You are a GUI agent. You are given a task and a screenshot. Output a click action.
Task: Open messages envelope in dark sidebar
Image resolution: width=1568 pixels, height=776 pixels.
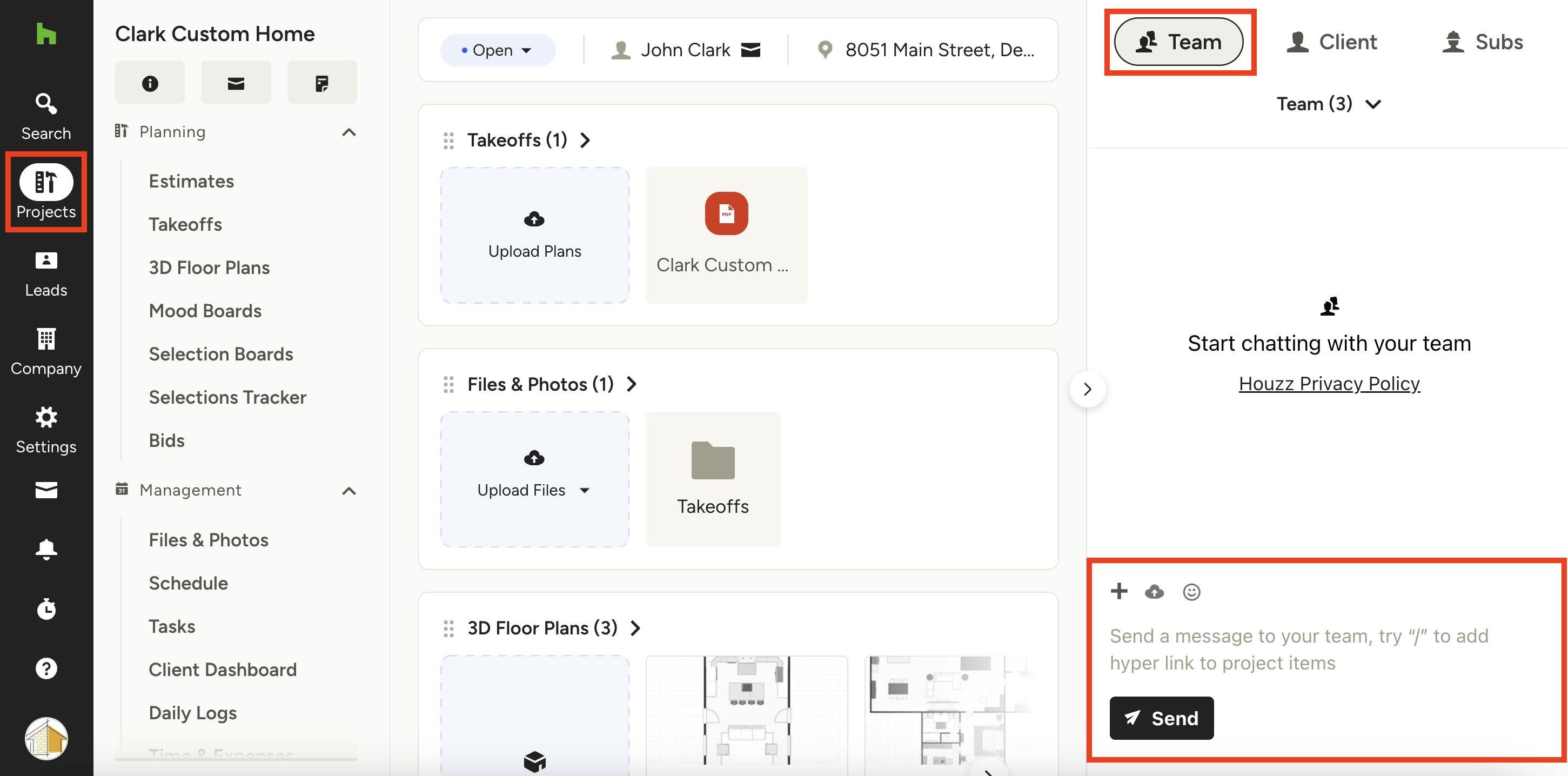[x=46, y=490]
